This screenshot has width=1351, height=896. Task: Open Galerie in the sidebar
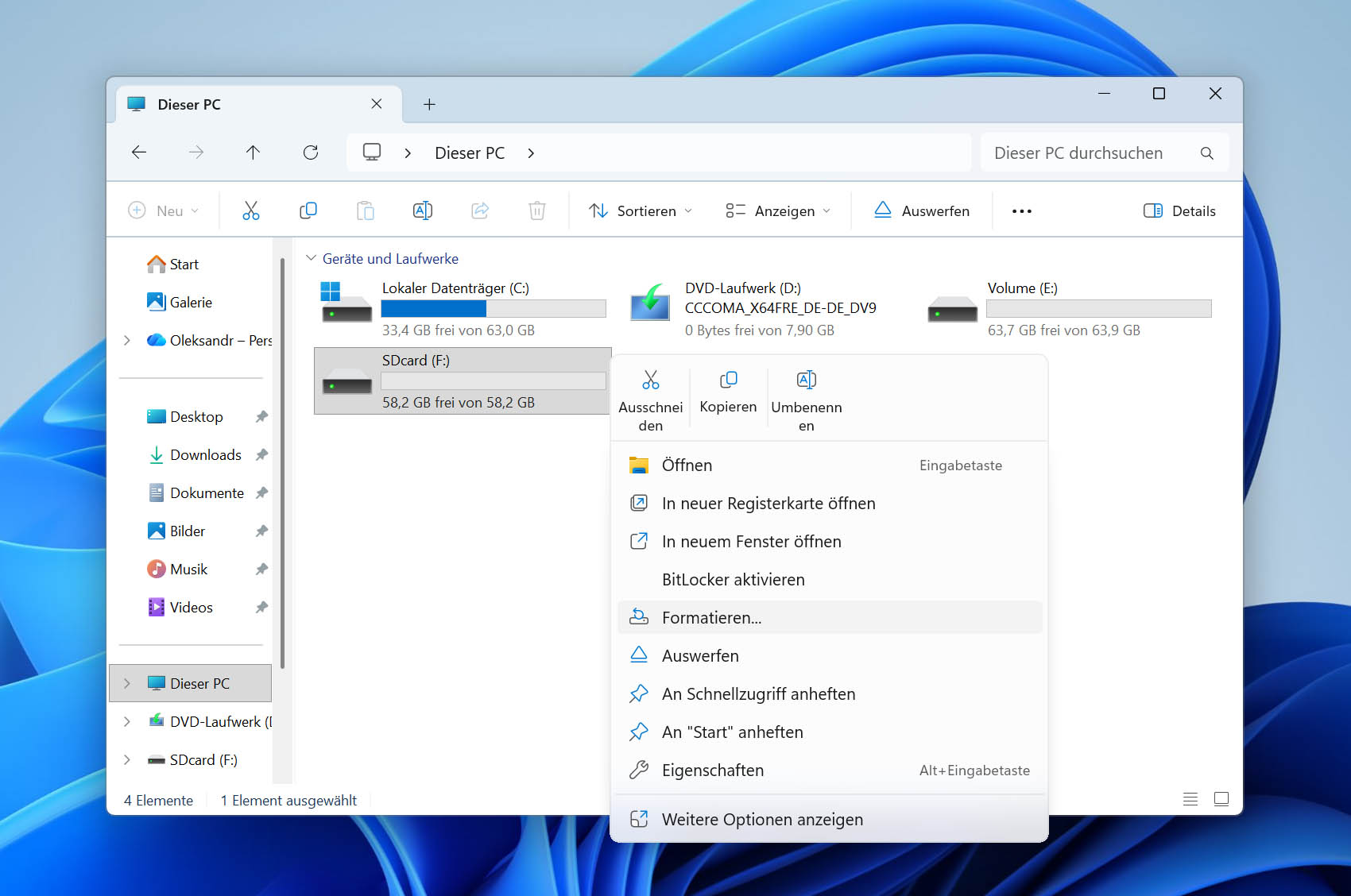[180, 302]
